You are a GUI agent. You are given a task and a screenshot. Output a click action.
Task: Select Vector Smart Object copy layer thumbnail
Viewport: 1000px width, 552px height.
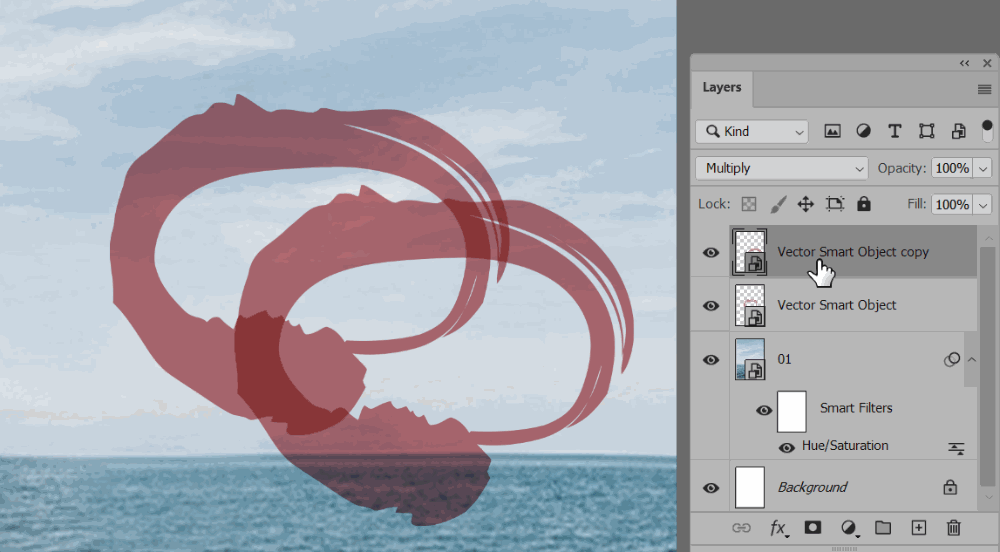(749, 252)
